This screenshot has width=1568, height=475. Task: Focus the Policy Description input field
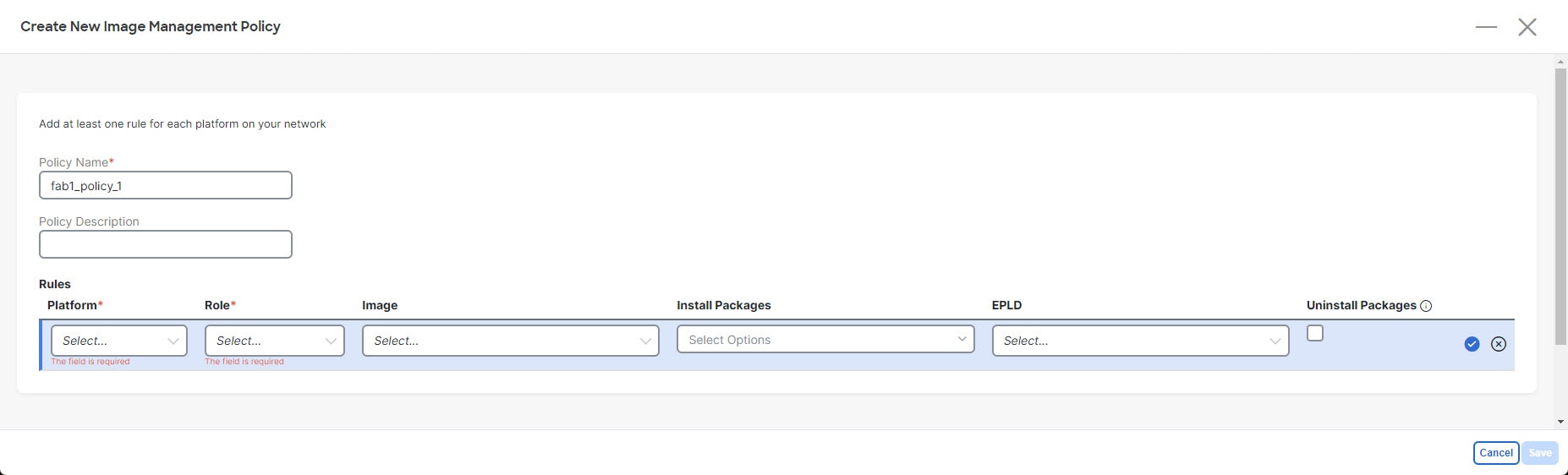click(166, 244)
